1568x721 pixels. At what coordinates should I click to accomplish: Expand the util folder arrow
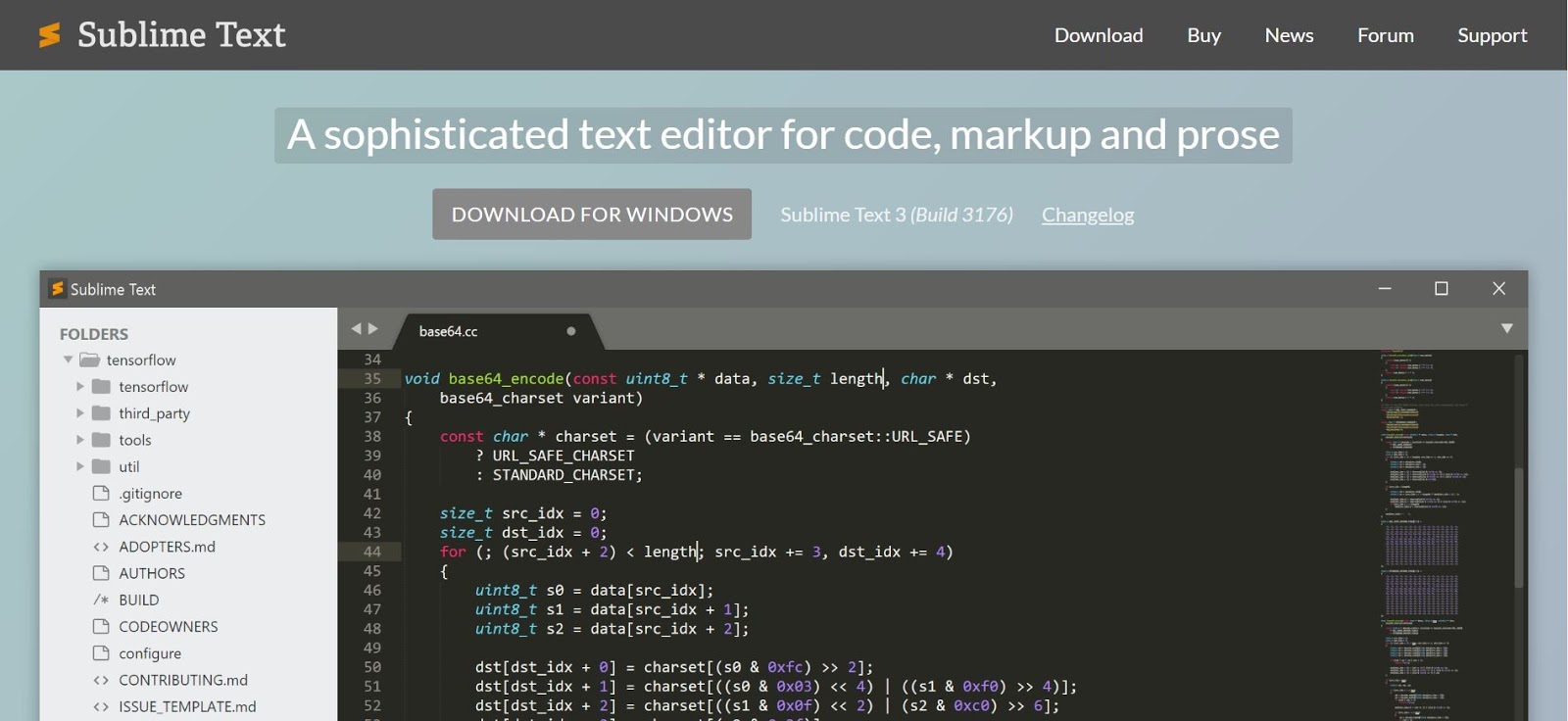pyautogui.click(x=79, y=466)
